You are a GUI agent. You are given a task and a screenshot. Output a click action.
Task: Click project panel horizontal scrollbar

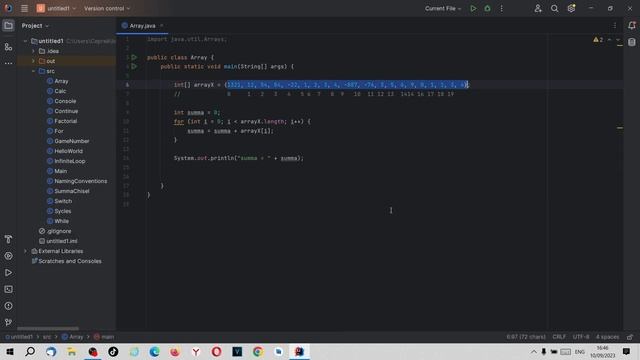[x=48, y=328]
